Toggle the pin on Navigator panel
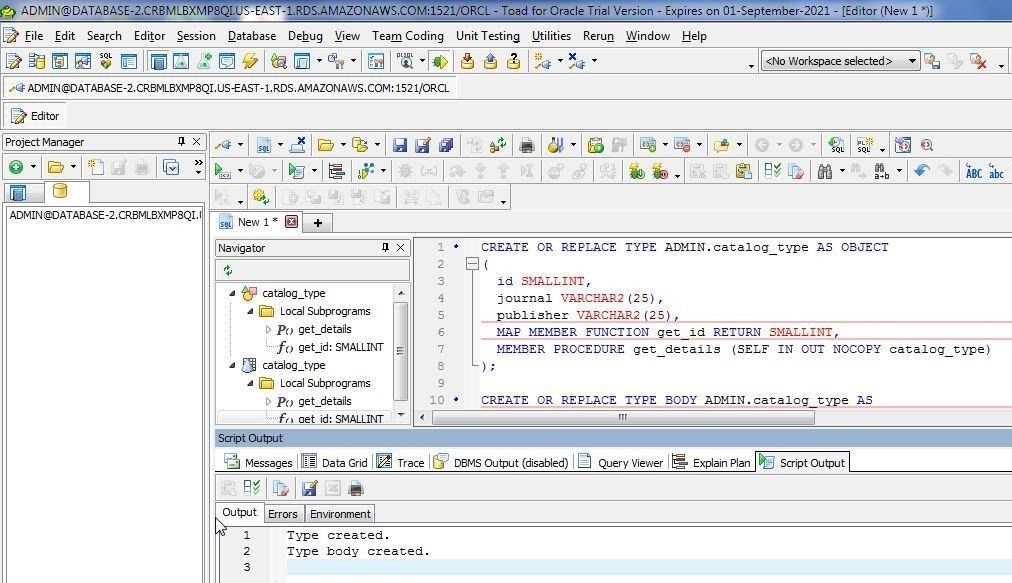Viewport: 1012px width, 583px height. [385, 247]
